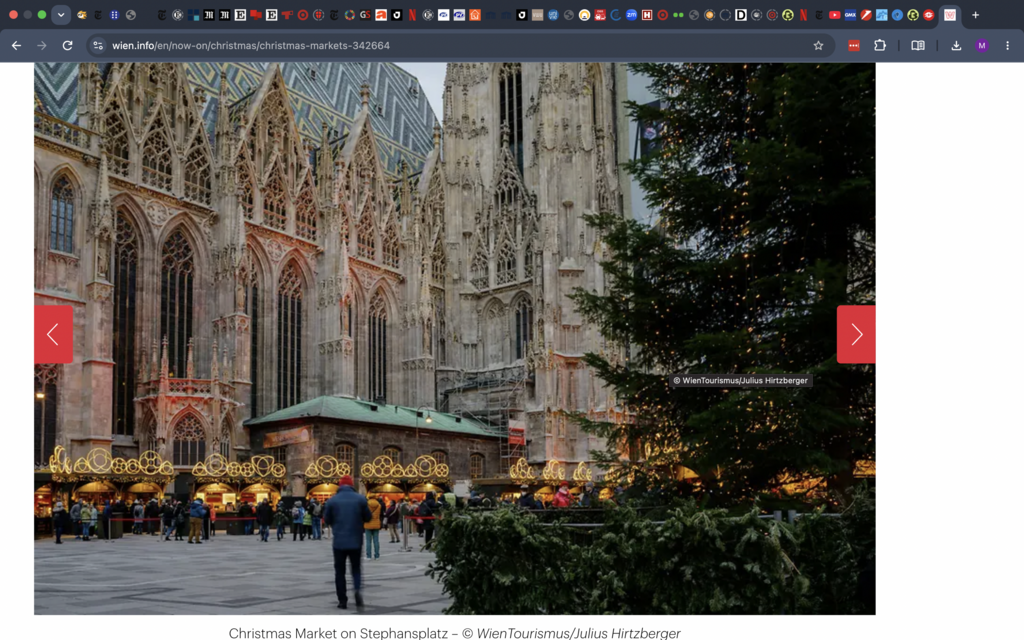Show the previous gallery image
Viewport: 1024px width, 640px height.
pyautogui.click(x=54, y=334)
